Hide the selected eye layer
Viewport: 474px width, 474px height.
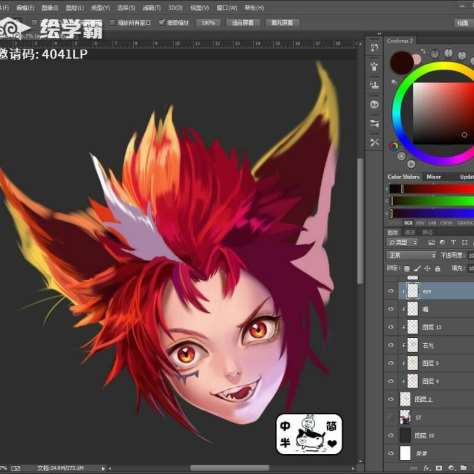[x=391, y=291]
